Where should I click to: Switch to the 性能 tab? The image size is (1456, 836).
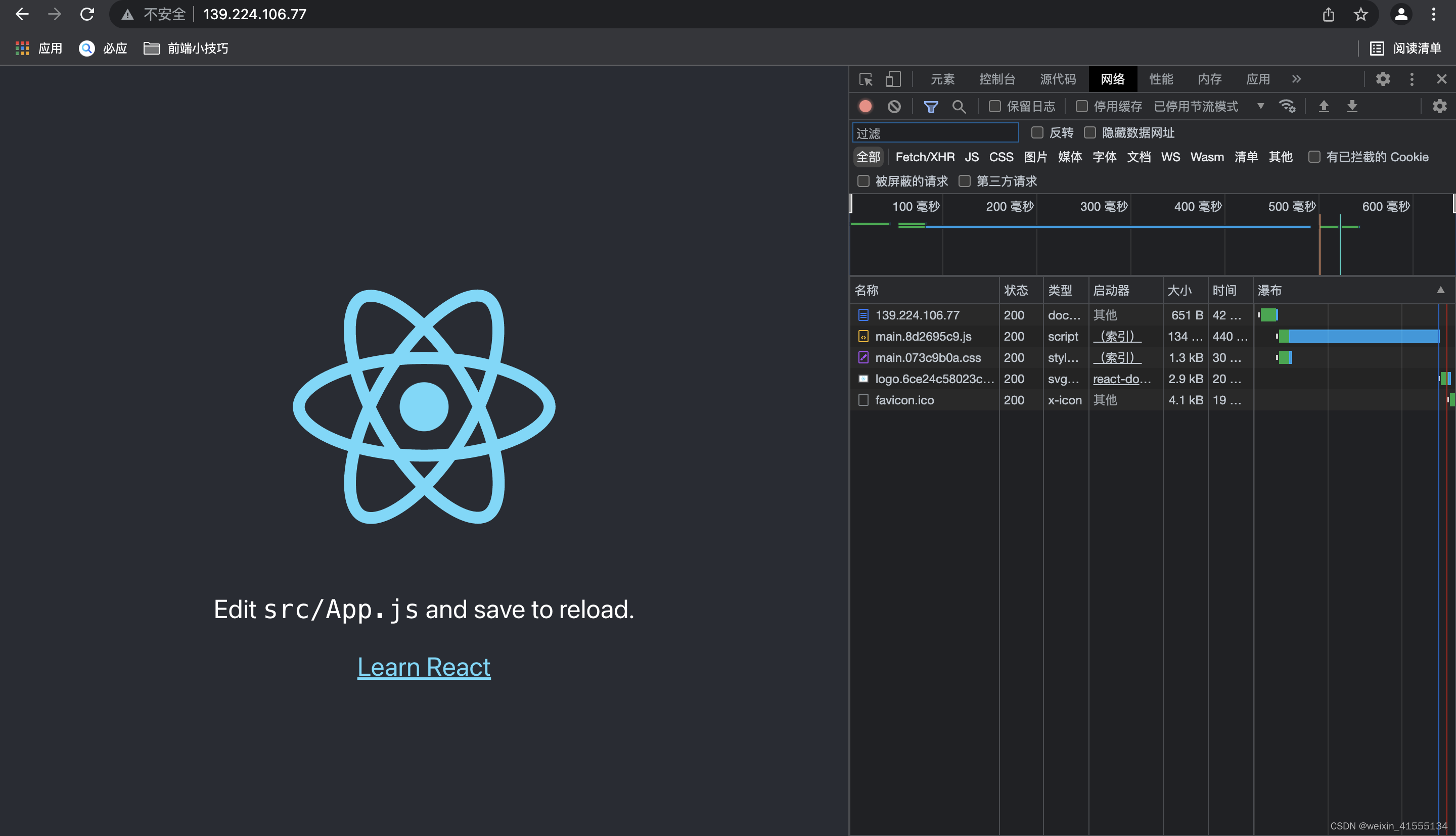click(x=1161, y=79)
